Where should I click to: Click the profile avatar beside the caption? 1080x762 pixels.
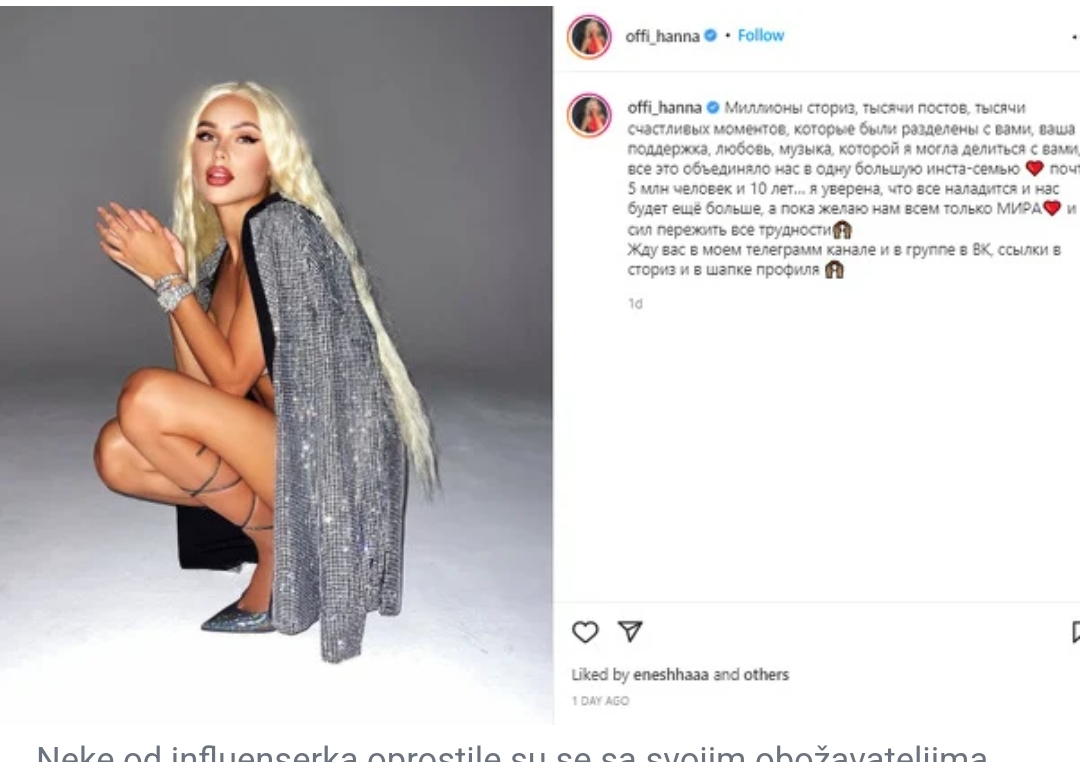click(589, 115)
